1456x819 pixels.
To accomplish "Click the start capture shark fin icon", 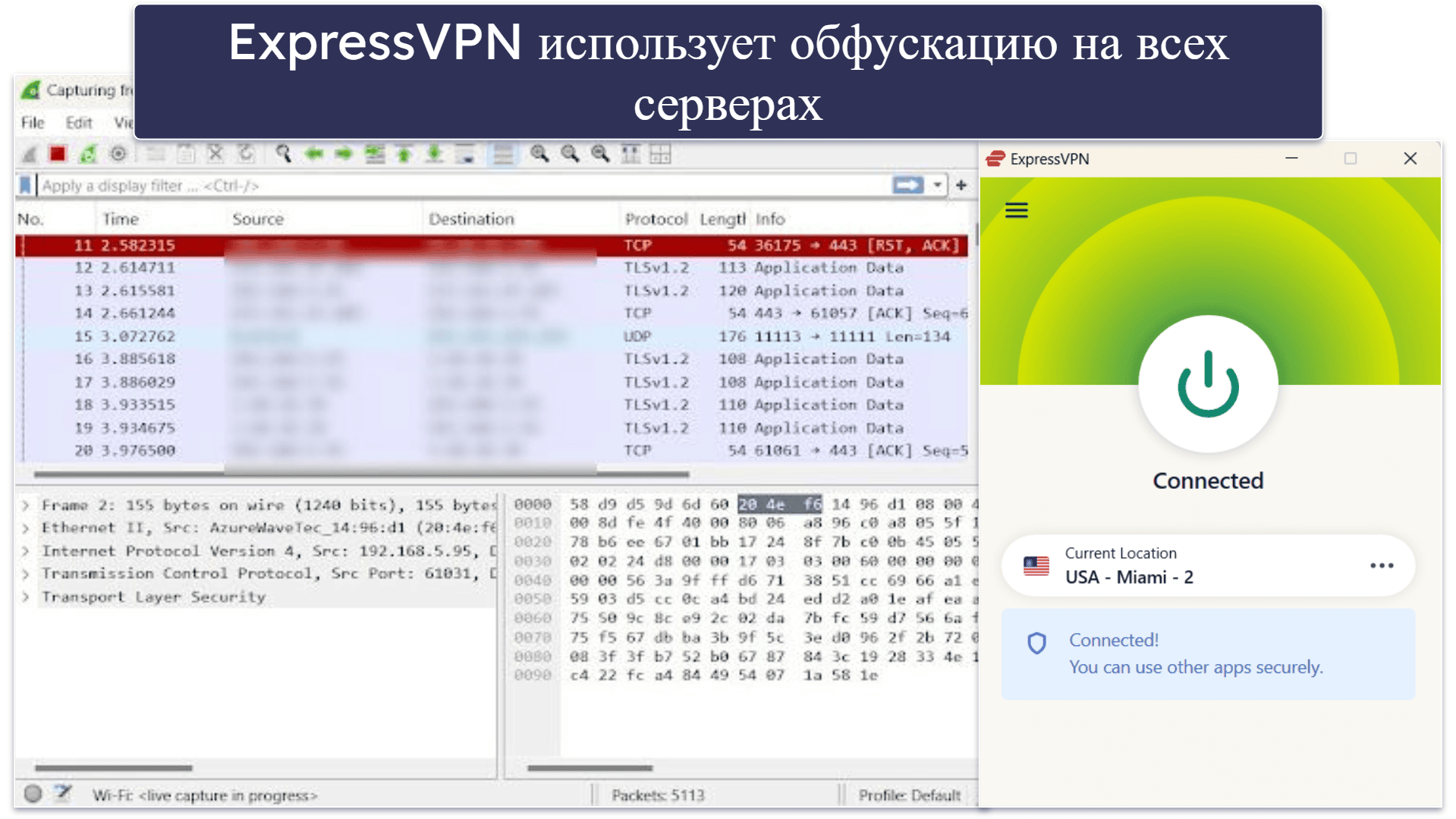I will pyautogui.click(x=29, y=154).
